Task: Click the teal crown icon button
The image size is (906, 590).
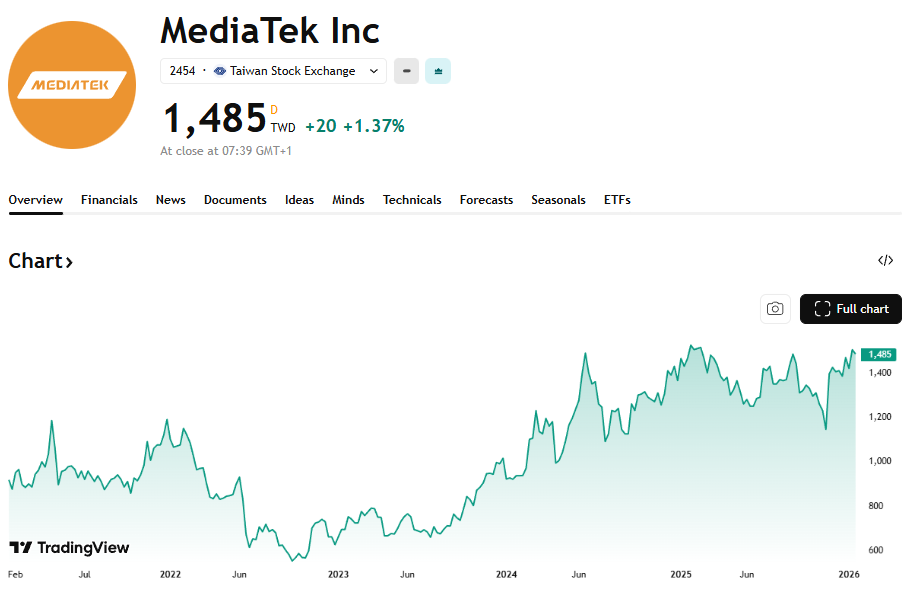Action: click(x=438, y=71)
